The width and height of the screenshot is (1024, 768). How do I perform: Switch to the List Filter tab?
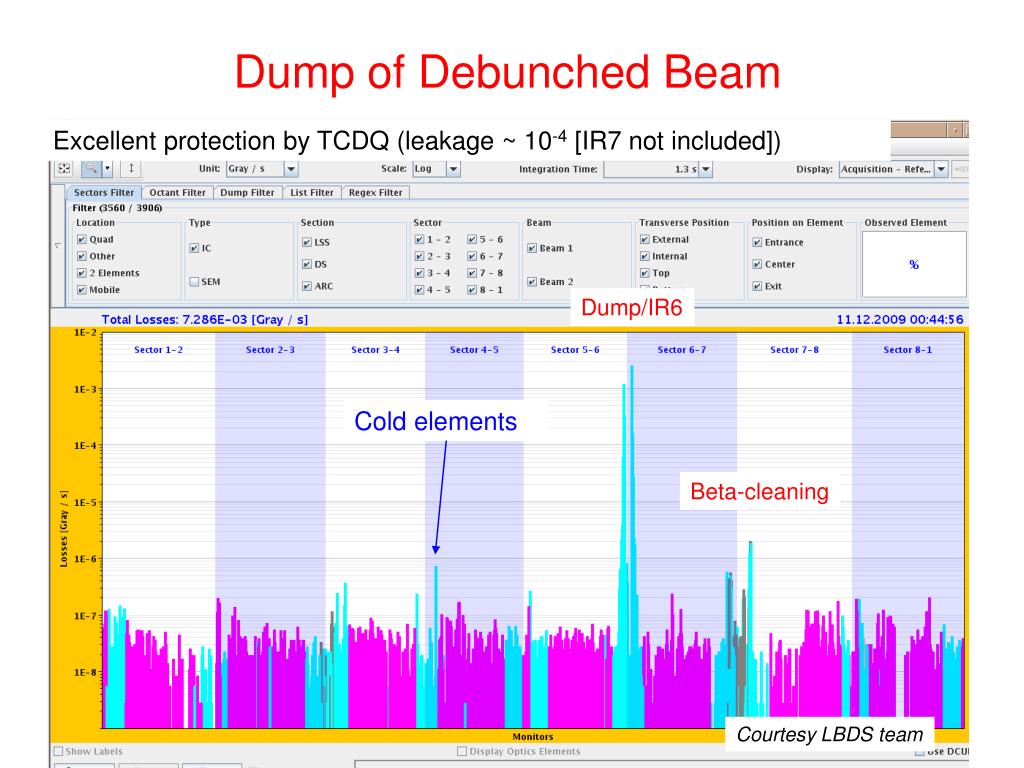tap(312, 192)
